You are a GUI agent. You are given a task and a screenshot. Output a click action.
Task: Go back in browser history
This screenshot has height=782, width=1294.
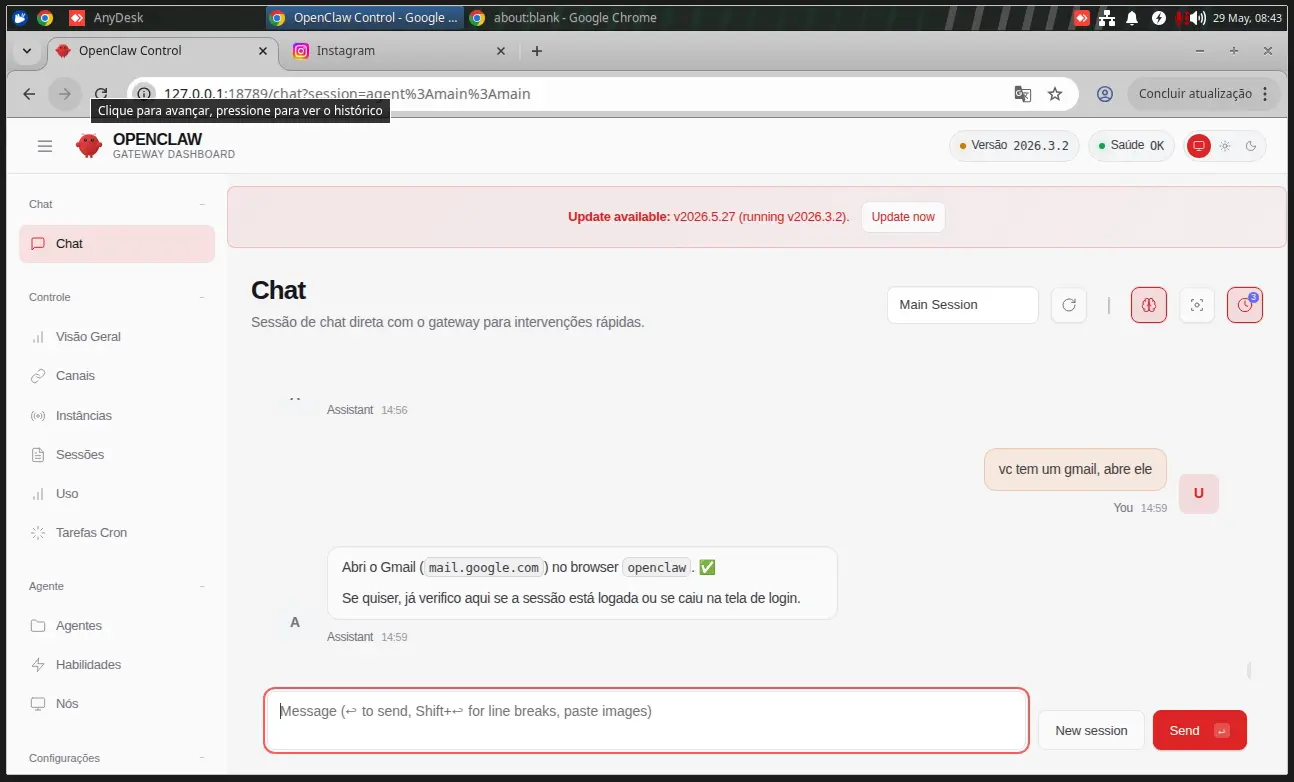29,94
